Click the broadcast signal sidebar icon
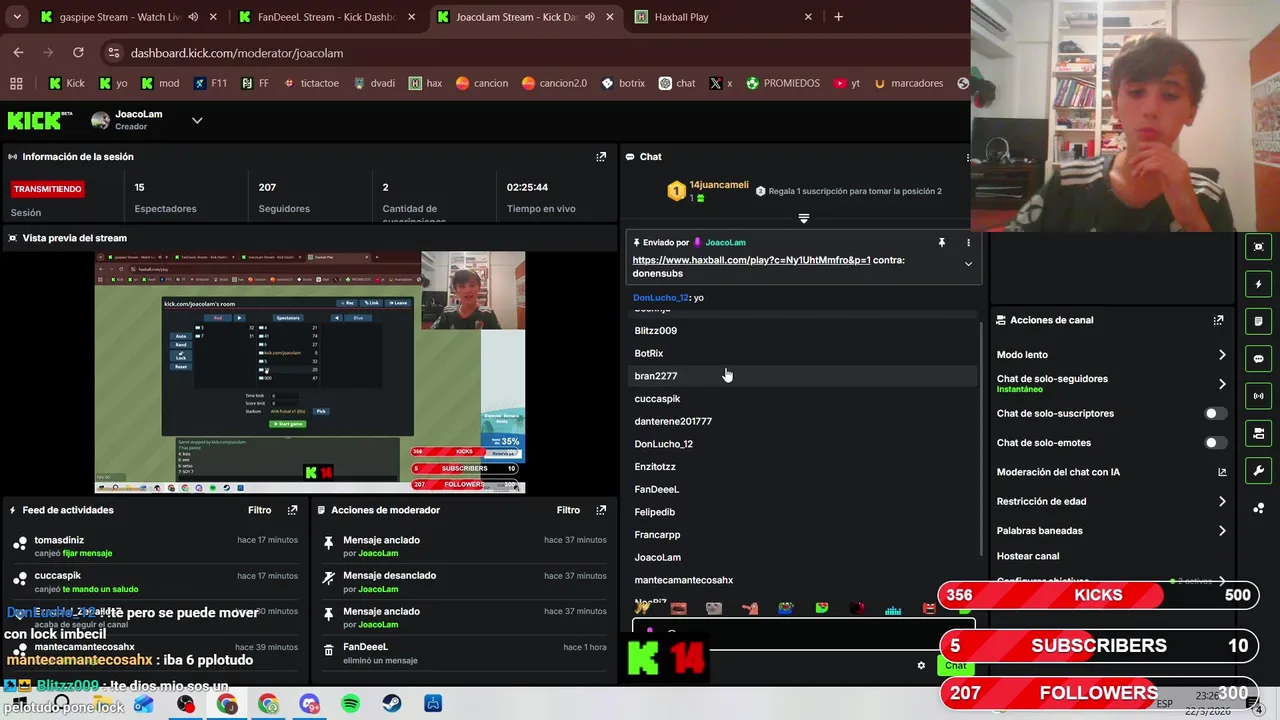Image resolution: width=1280 pixels, height=720 pixels. click(1258, 396)
